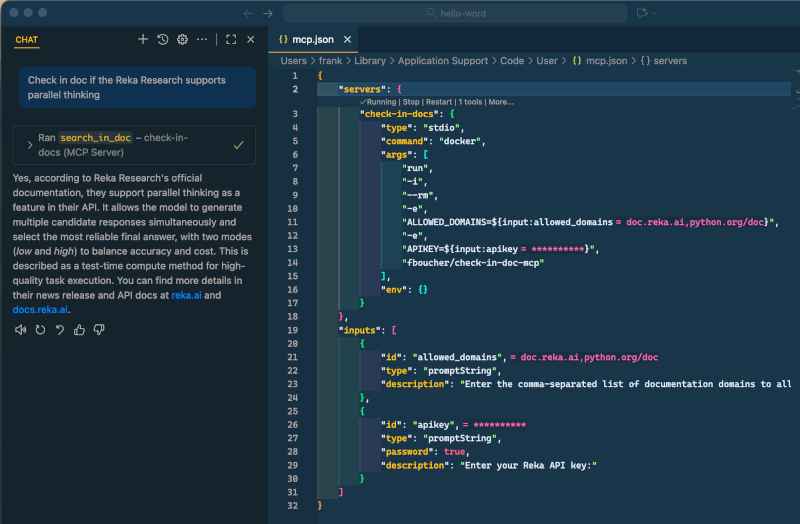This screenshot has width=800, height=524.
Task: Click the ALLOWED_DOMAINS argument on line 11
Action: (588, 222)
